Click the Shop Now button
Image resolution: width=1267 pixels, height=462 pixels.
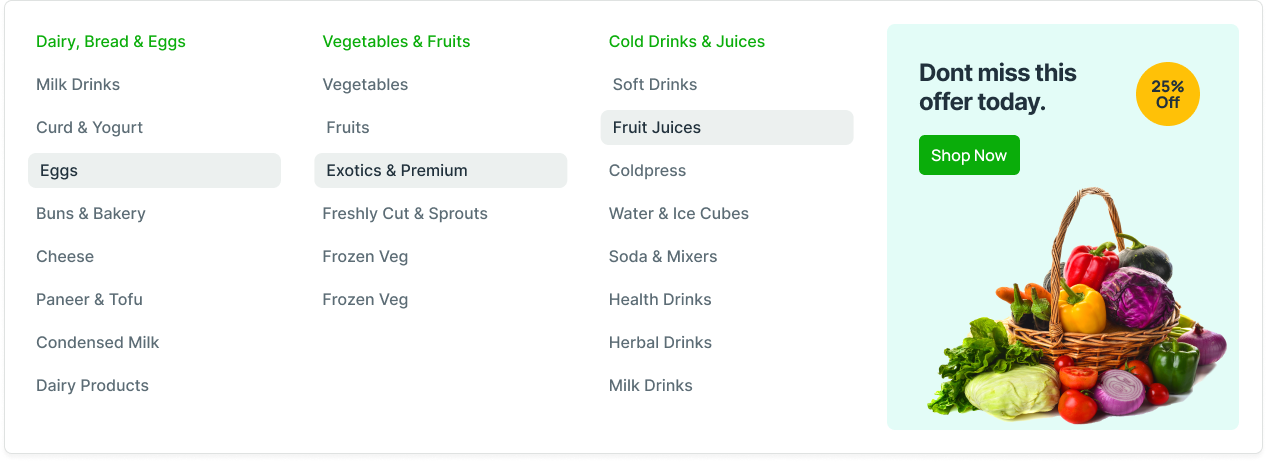pyautogui.click(x=969, y=155)
